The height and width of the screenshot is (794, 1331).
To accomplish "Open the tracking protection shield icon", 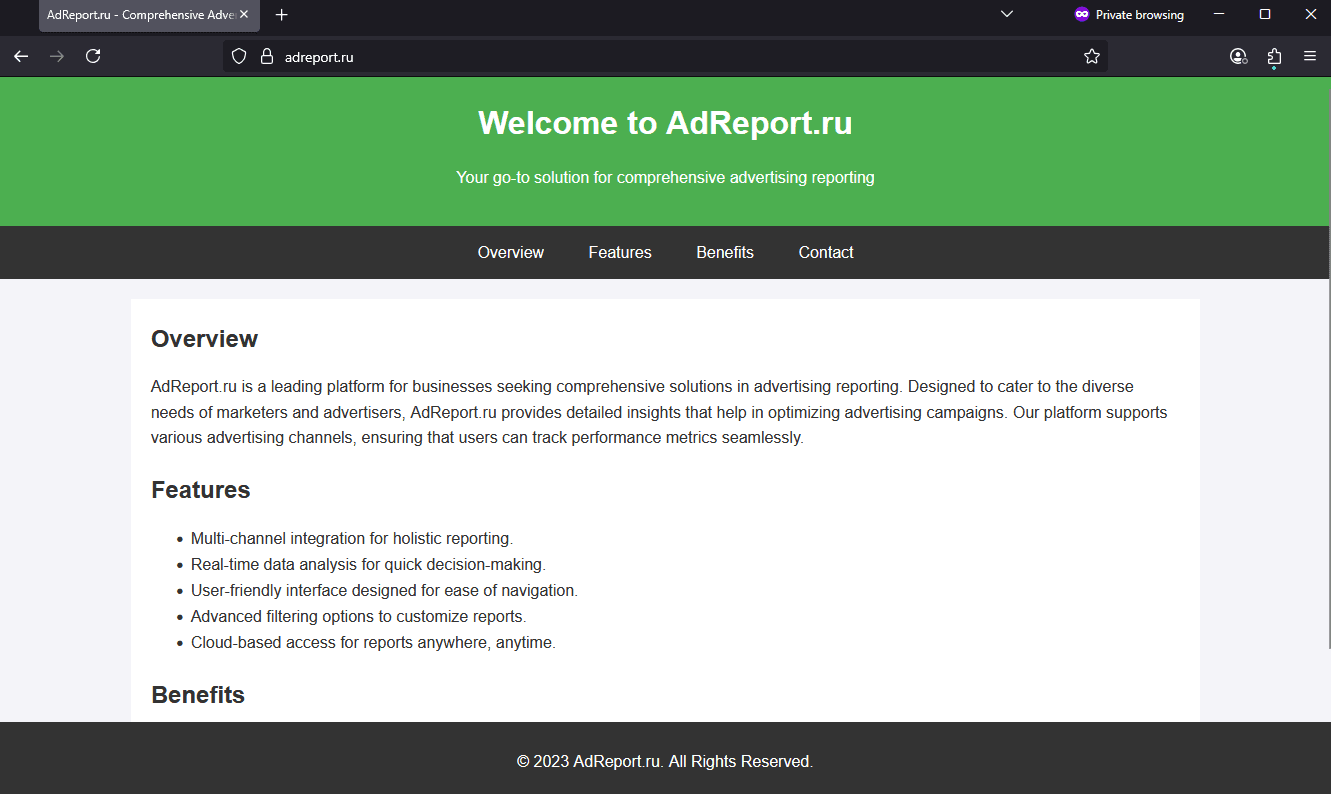I will point(238,56).
